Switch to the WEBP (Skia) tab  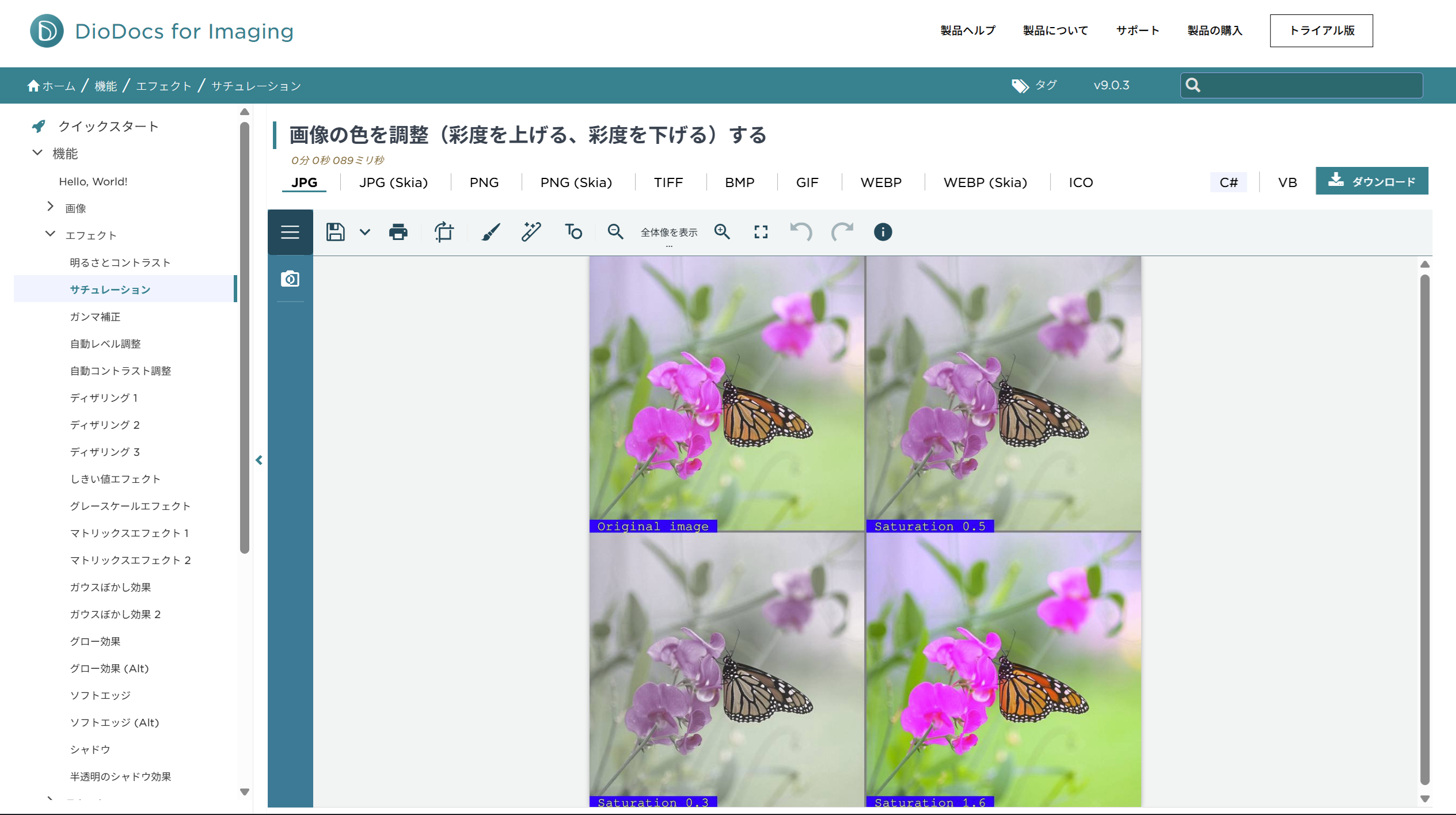(986, 182)
